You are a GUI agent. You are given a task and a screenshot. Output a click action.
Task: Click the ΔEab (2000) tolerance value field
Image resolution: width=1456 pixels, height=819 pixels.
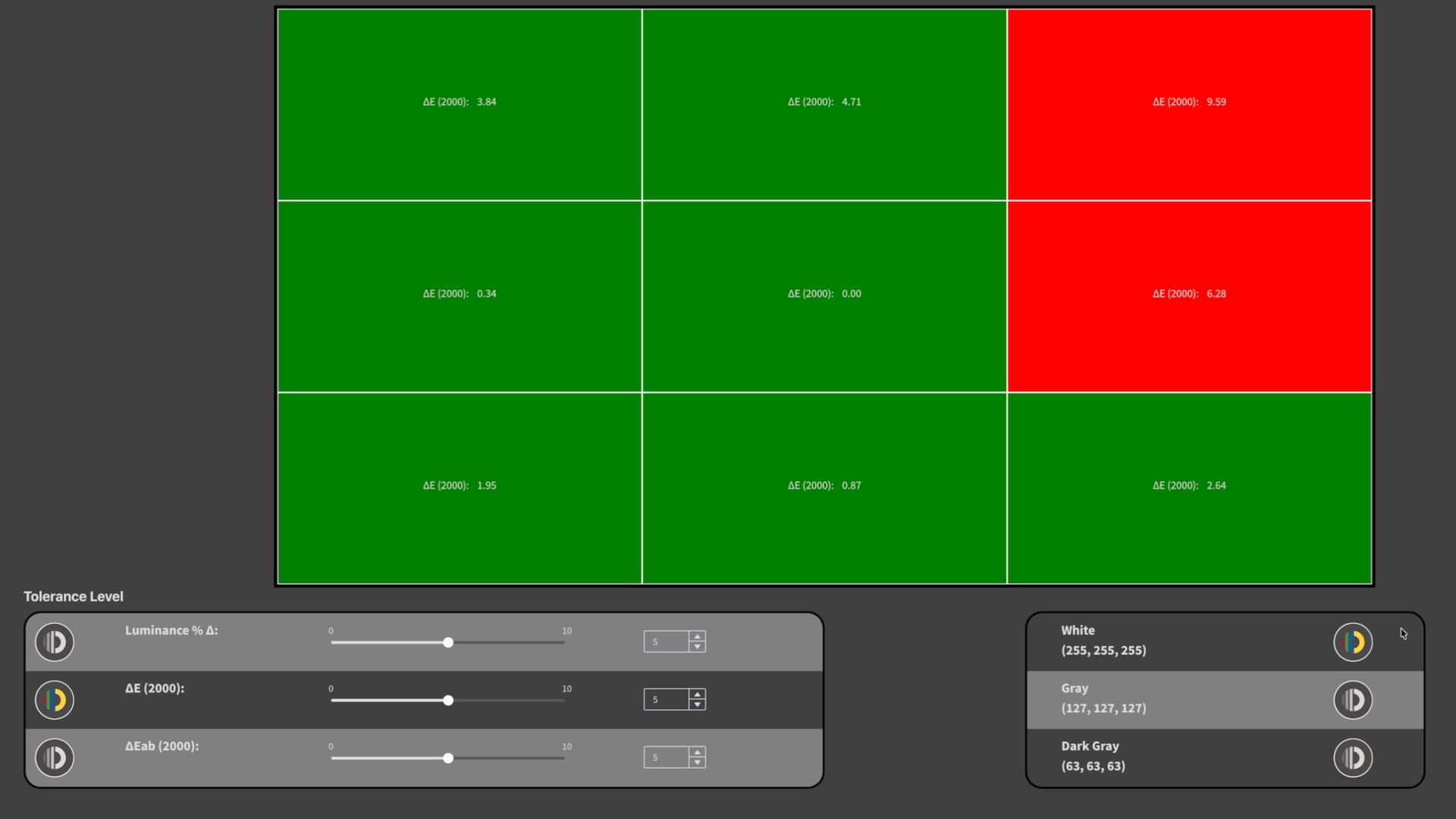click(666, 758)
